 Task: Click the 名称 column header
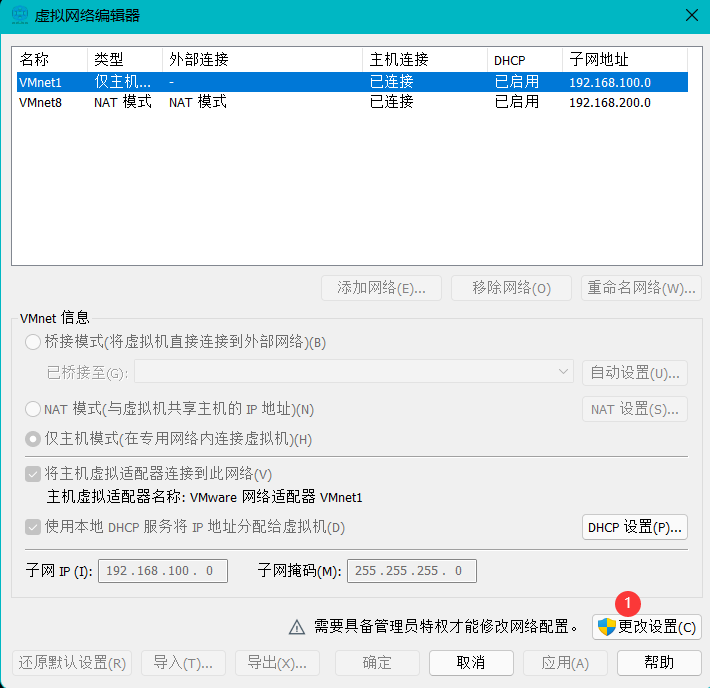click(x=50, y=59)
